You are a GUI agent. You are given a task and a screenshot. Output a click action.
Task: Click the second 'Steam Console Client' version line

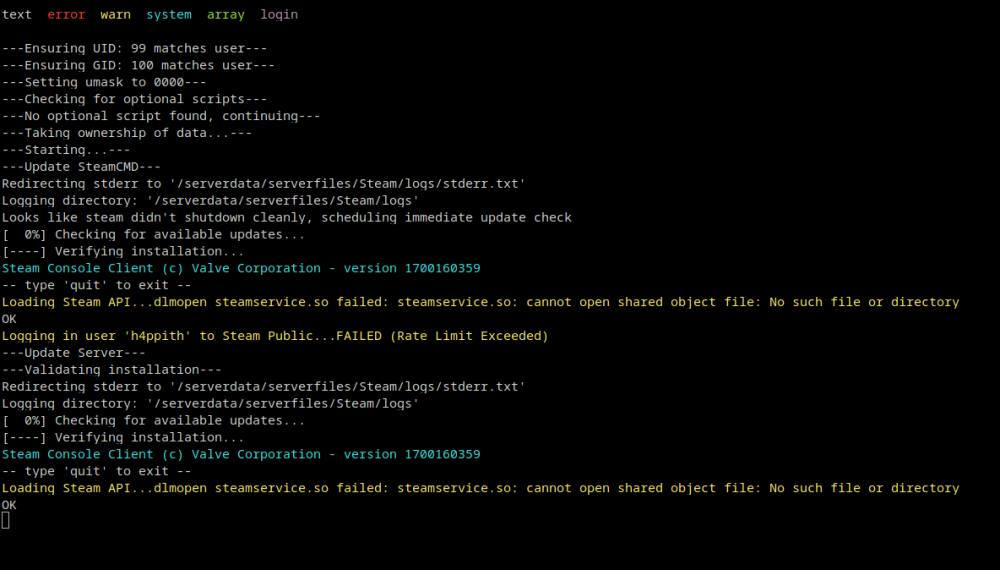[x=241, y=455]
